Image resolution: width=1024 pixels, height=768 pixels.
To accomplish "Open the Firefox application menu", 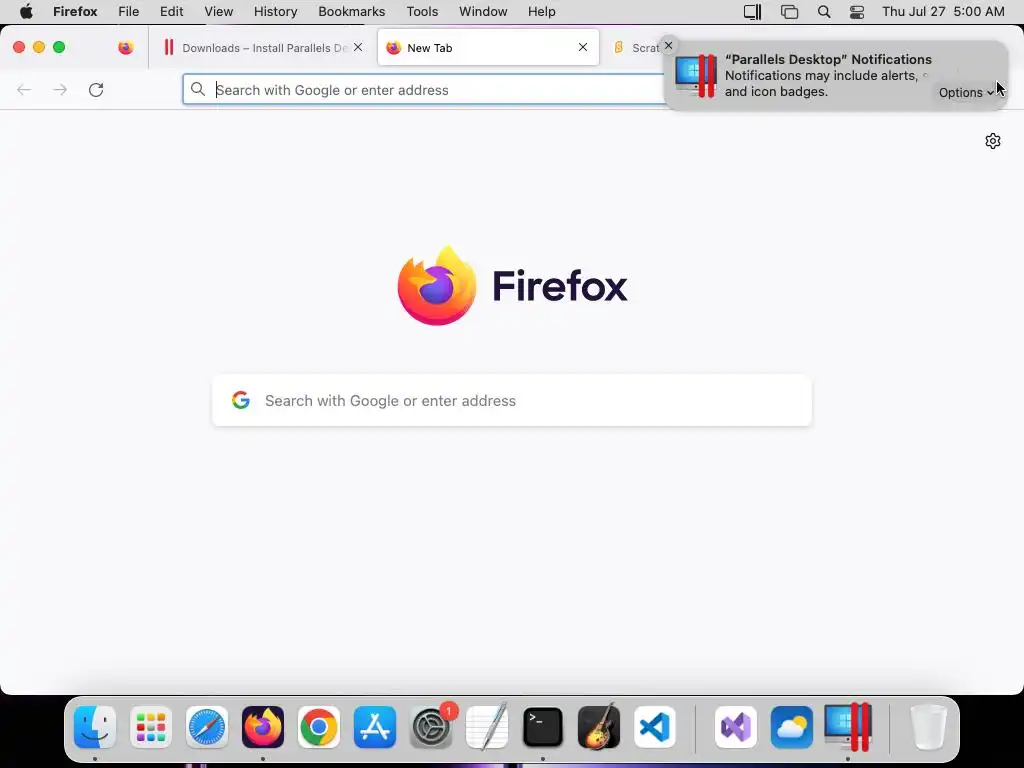I will click(x=75, y=12).
